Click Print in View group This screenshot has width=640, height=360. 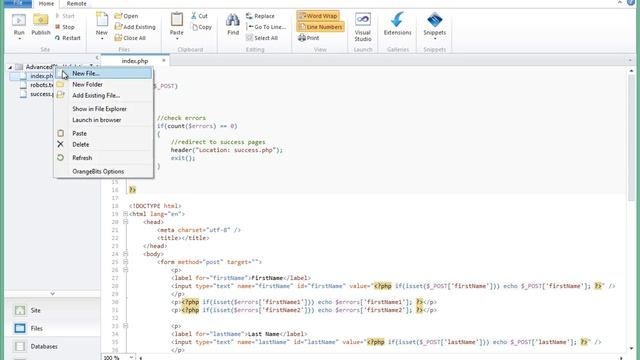click(x=309, y=38)
